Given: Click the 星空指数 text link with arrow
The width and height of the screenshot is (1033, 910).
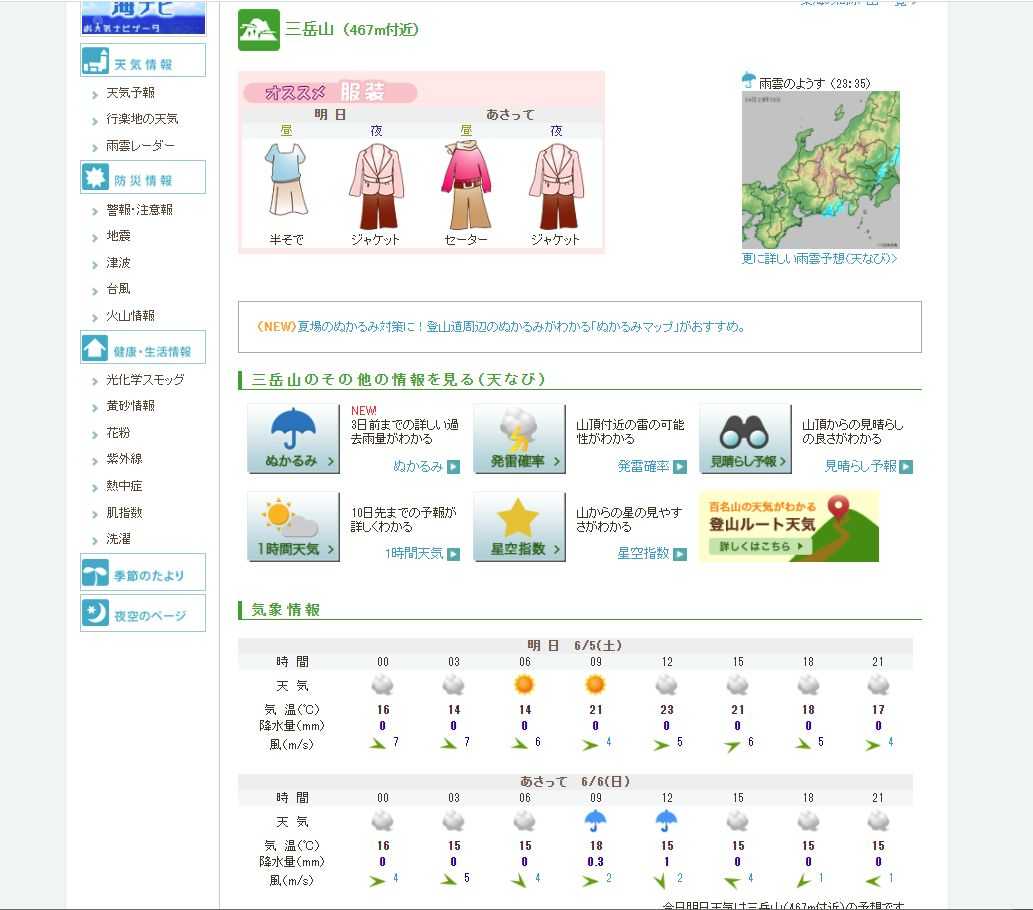Looking at the screenshot, I should [x=651, y=554].
